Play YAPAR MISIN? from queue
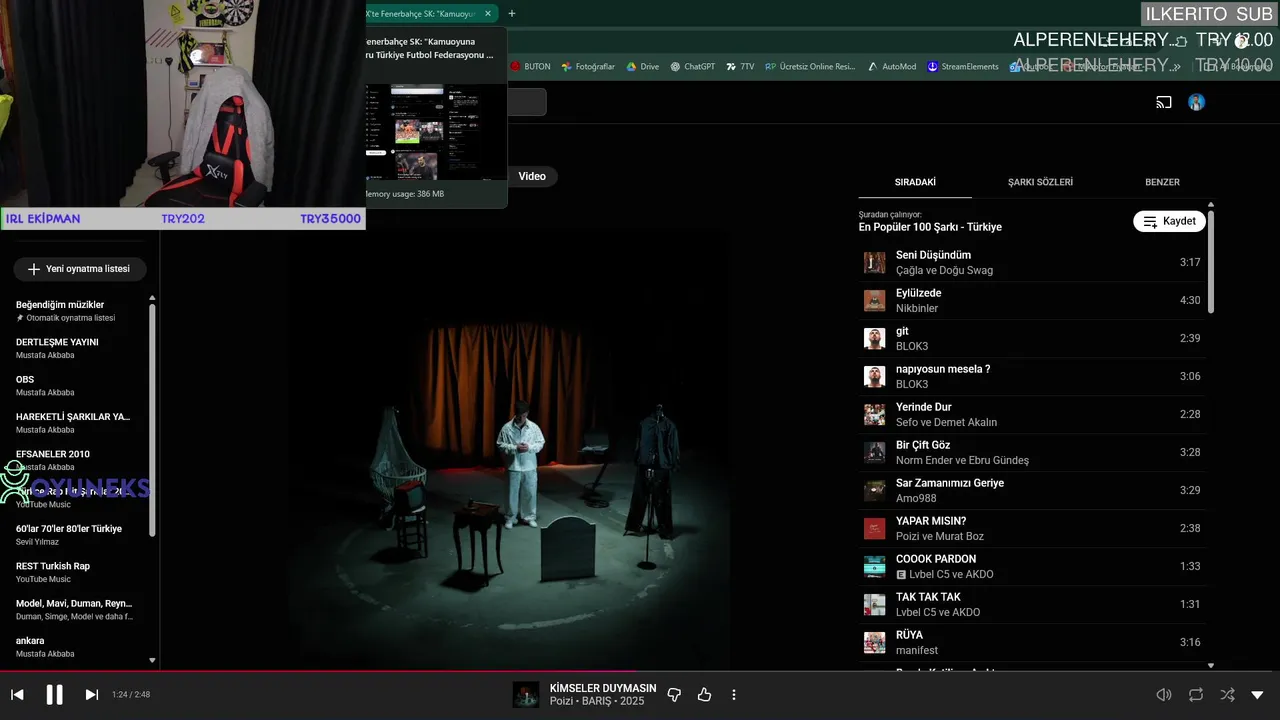 click(1032, 528)
